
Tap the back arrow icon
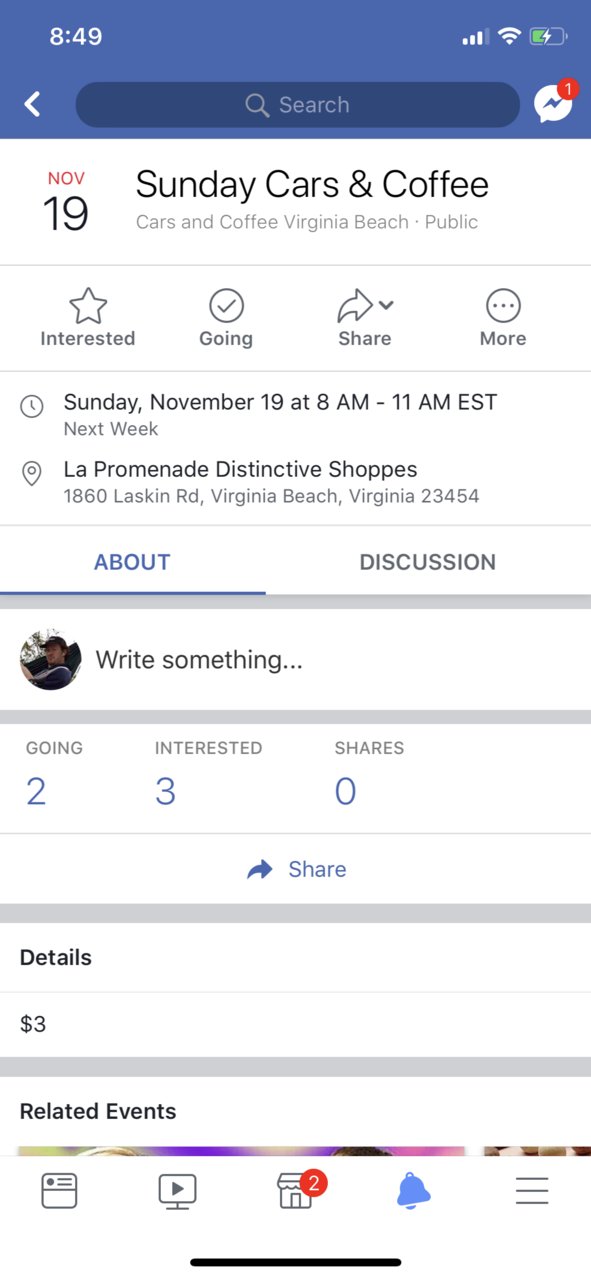point(33,104)
